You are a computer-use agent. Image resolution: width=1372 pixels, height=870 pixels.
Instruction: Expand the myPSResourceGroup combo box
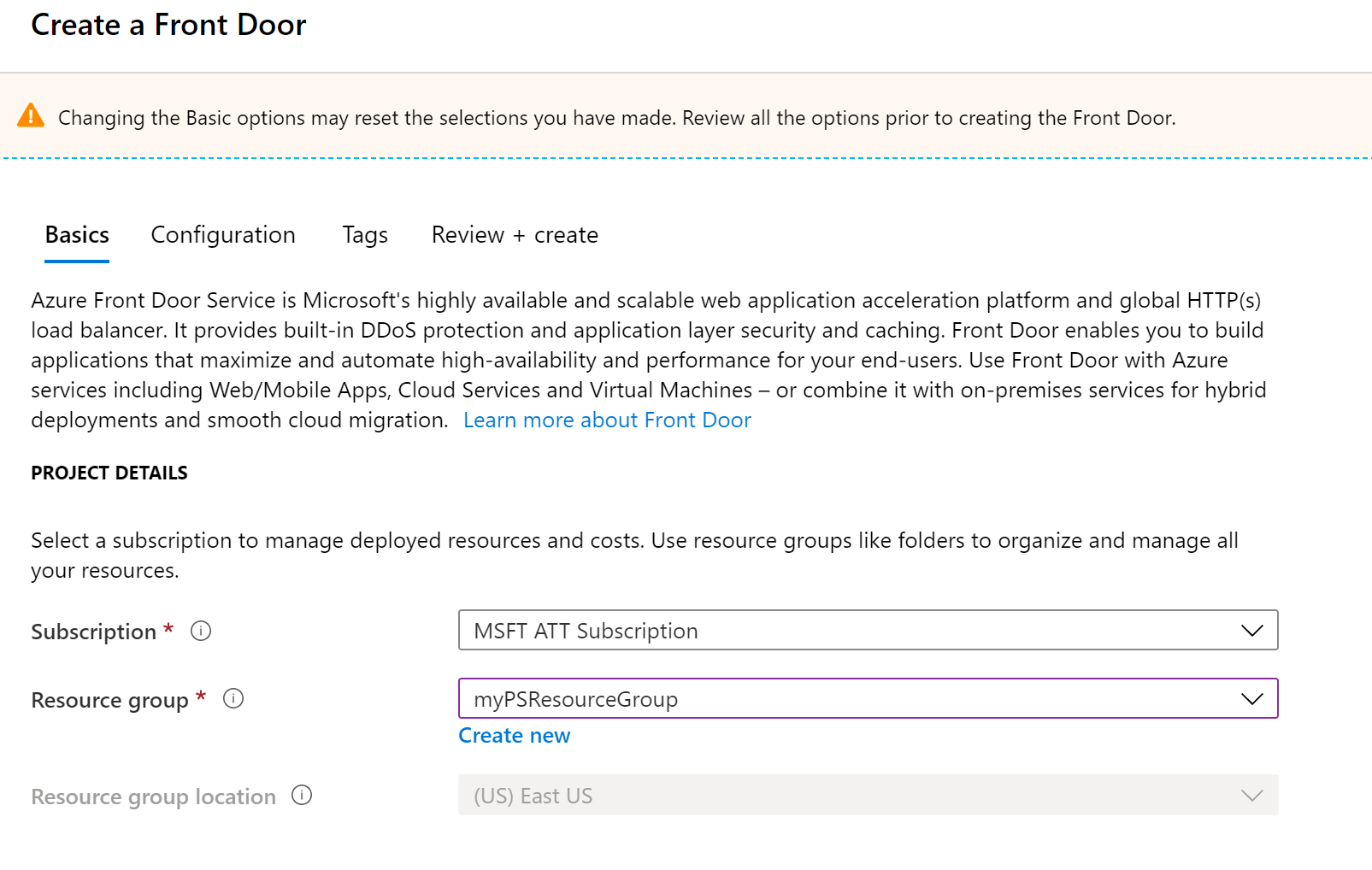point(855,699)
